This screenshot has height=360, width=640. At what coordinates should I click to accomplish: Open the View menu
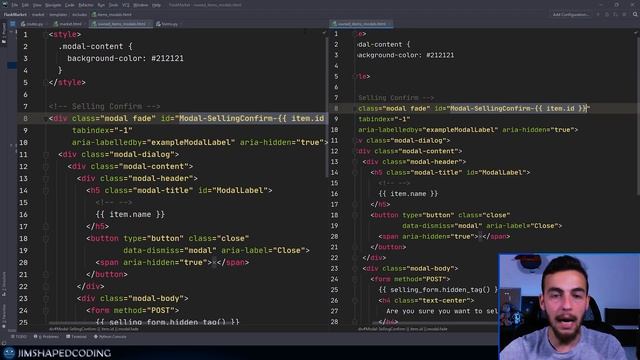[x=37, y=5]
